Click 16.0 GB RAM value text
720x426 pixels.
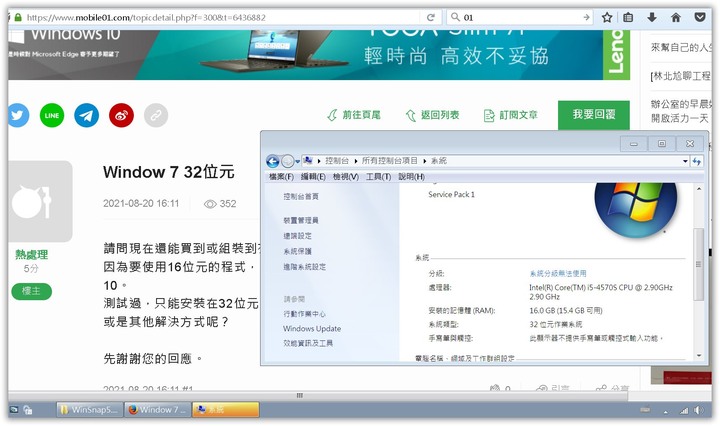pyautogui.click(x=566, y=311)
